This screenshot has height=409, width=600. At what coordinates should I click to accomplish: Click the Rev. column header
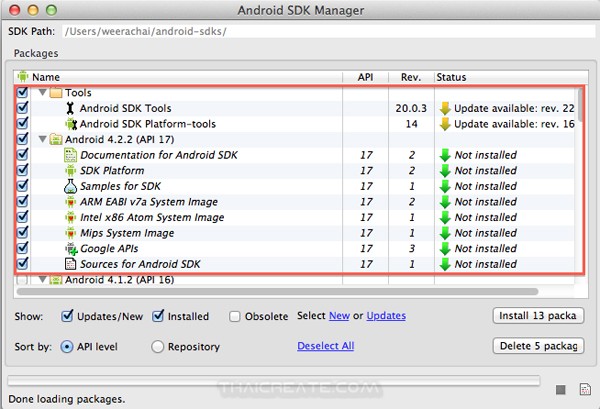[411, 77]
